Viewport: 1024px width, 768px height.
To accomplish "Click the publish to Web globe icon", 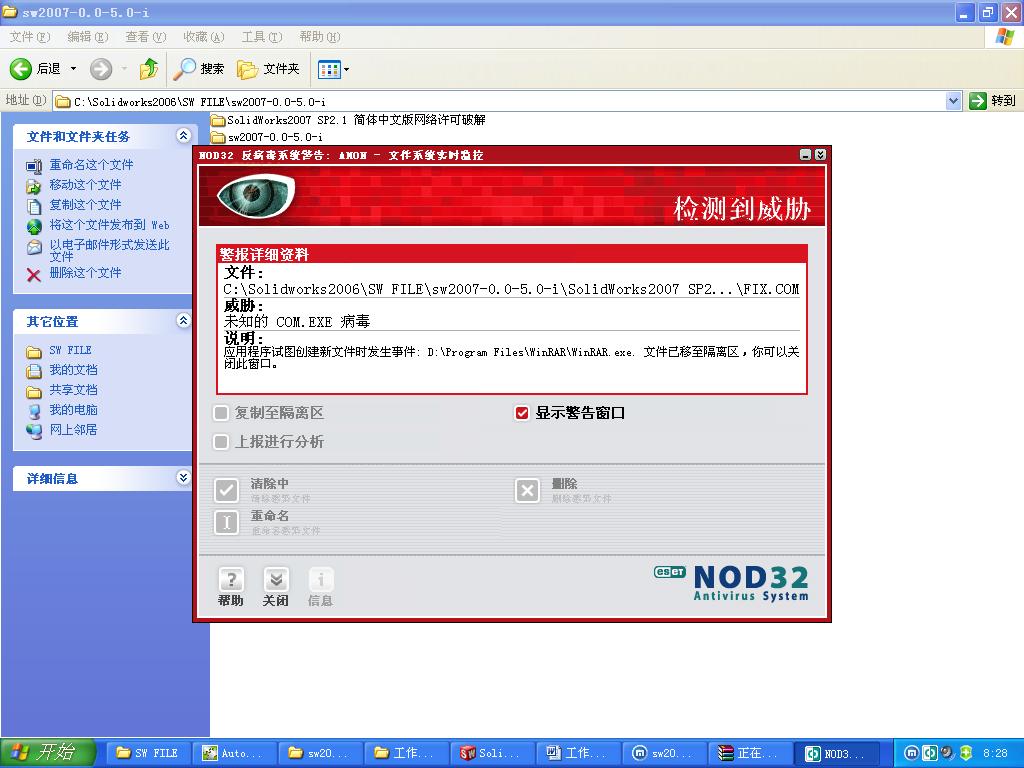I will [x=34, y=227].
